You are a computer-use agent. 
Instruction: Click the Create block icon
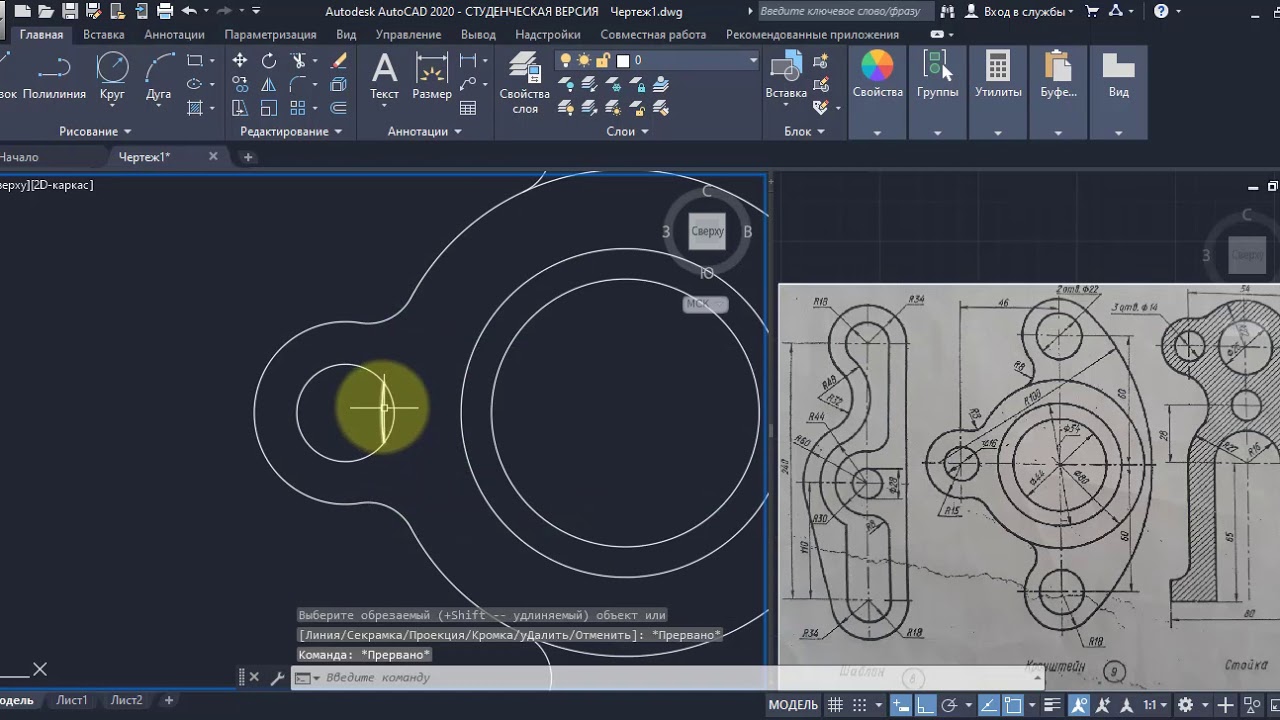[x=822, y=61]
